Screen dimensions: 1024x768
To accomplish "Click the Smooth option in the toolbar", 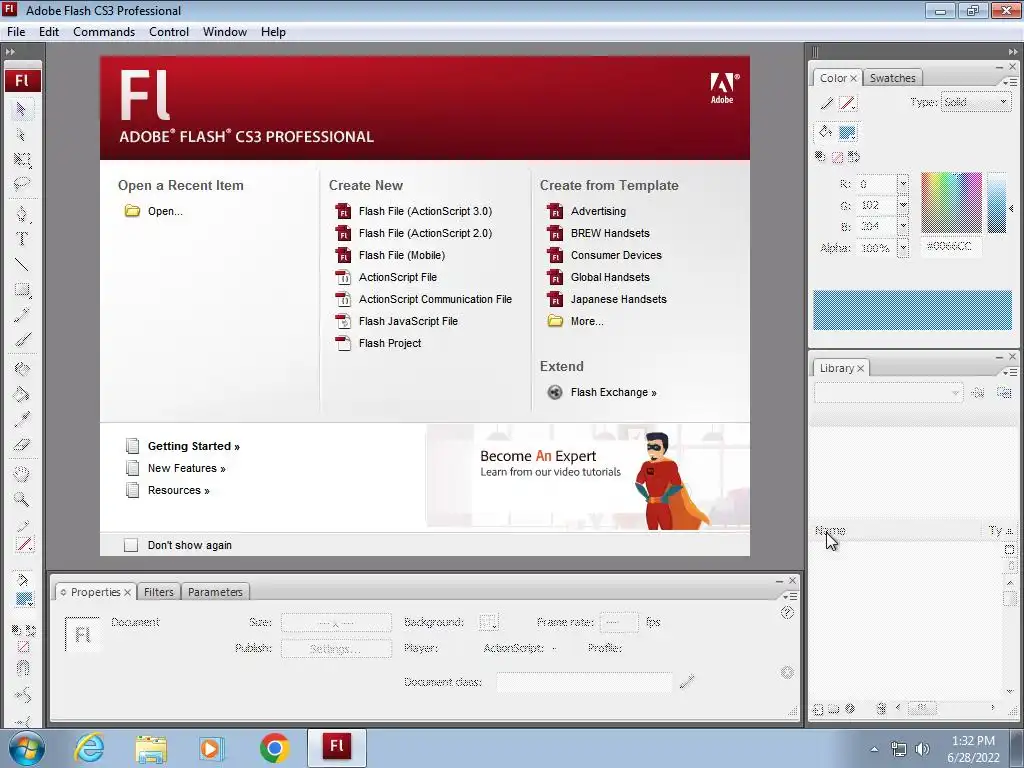I will [x=23, y=695].
